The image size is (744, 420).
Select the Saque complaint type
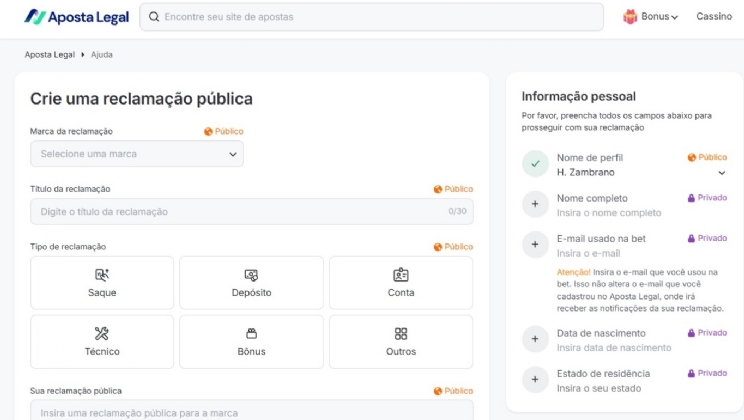point(102,283)
